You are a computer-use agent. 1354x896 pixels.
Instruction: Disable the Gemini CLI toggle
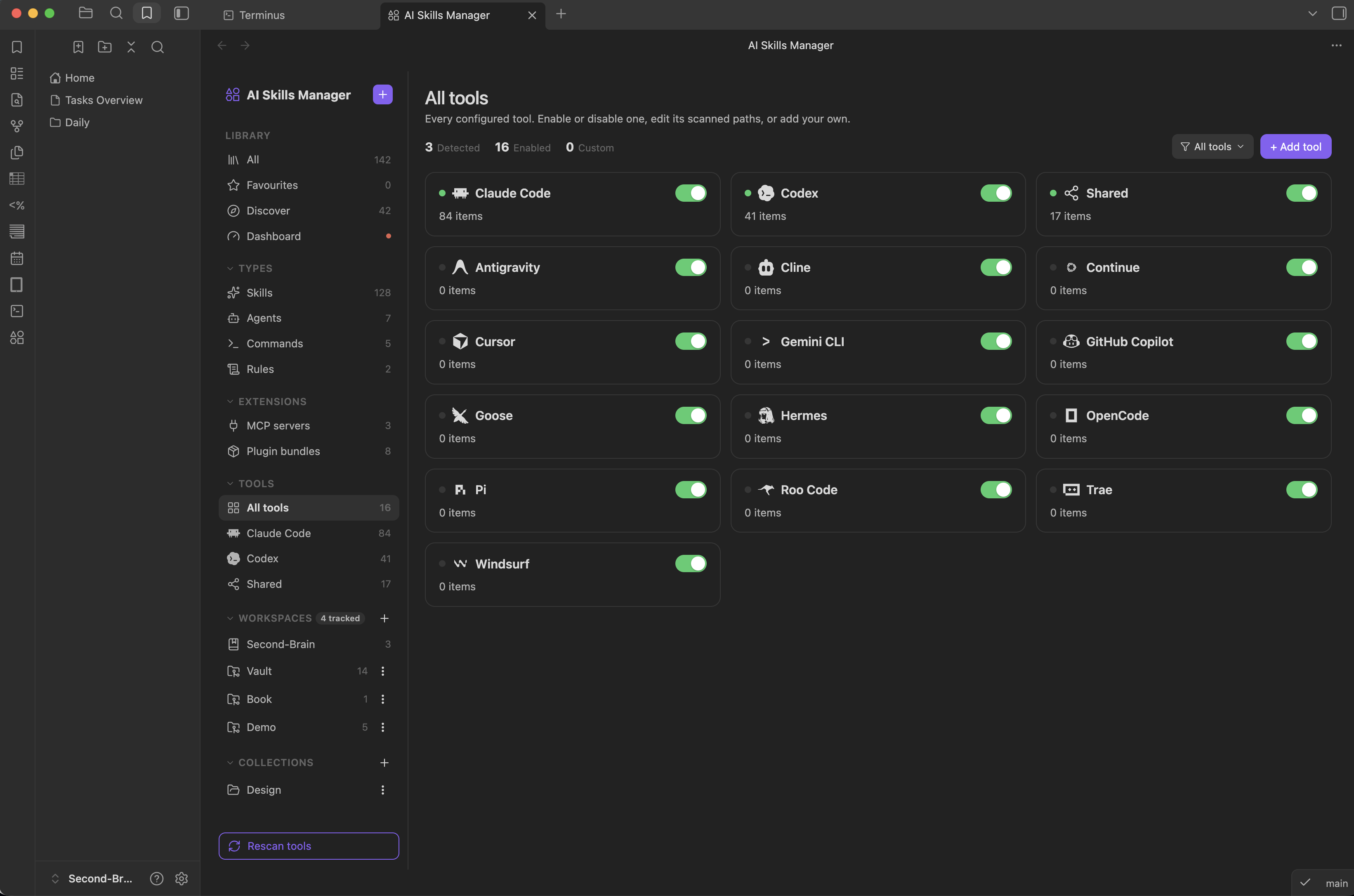pos(996,341)
